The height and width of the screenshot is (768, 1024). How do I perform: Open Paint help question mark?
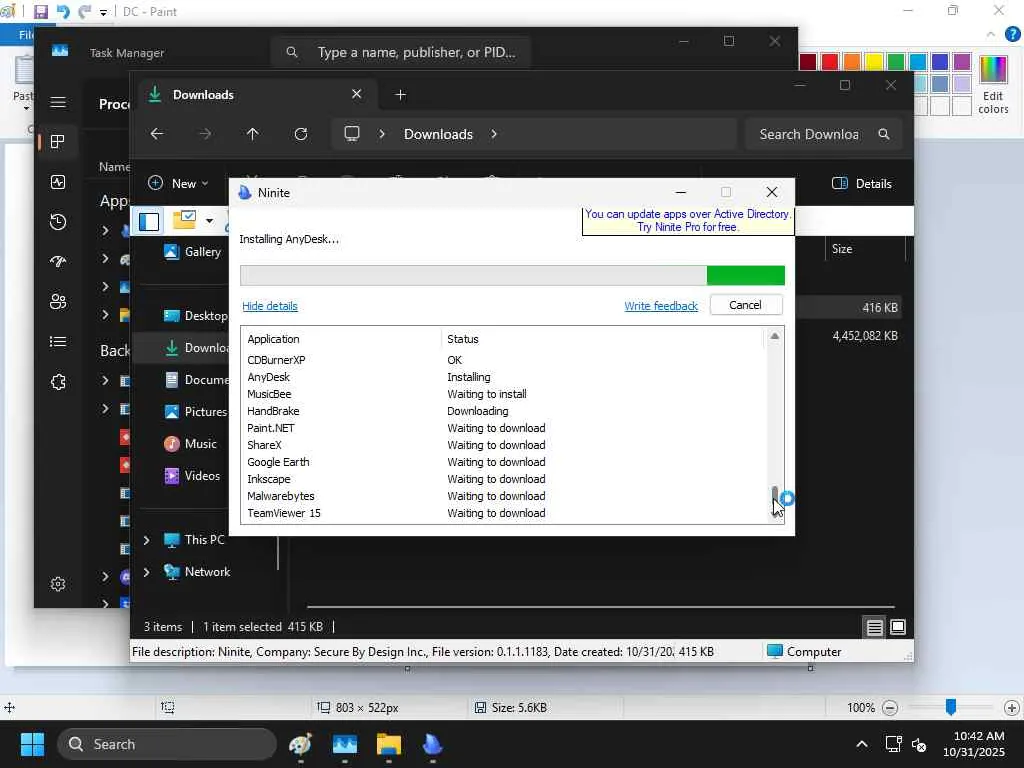(x=1012, y=34)
